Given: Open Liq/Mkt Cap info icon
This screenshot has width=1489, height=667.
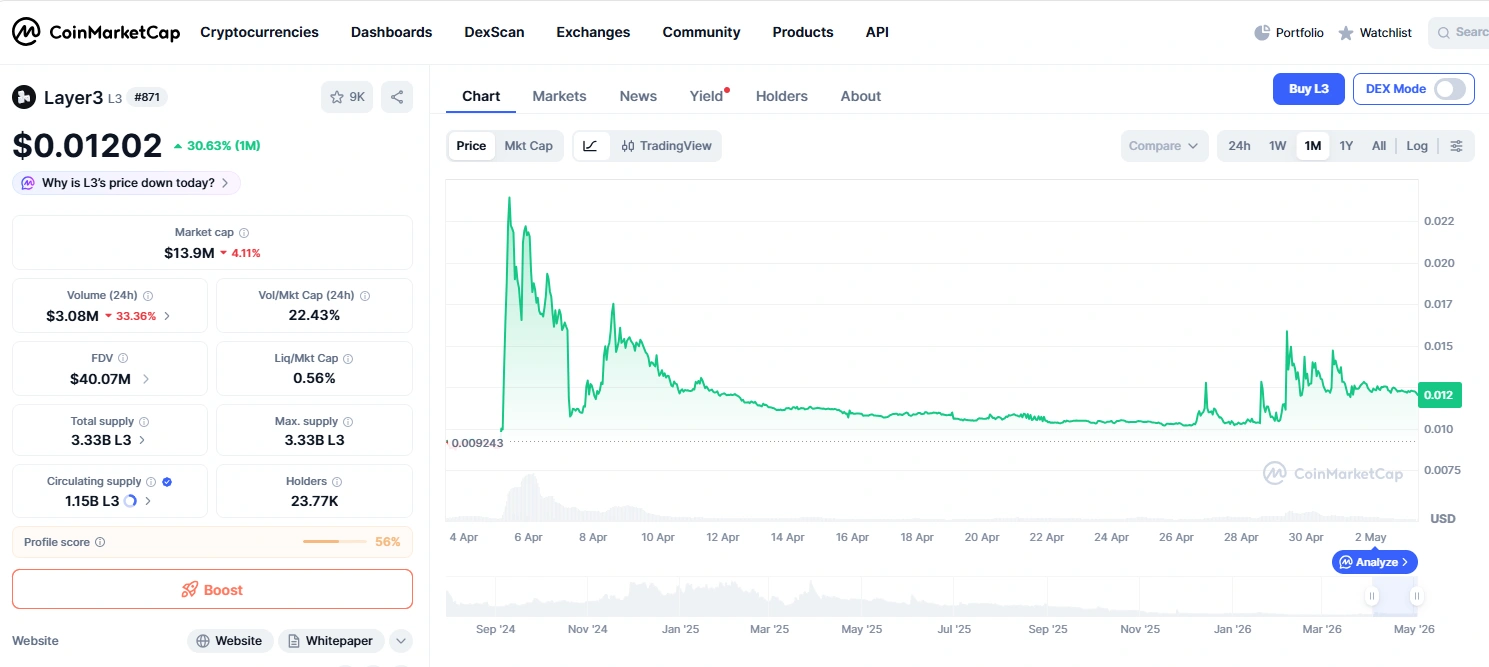Looking at the screenshot, I should click(348, 358).
